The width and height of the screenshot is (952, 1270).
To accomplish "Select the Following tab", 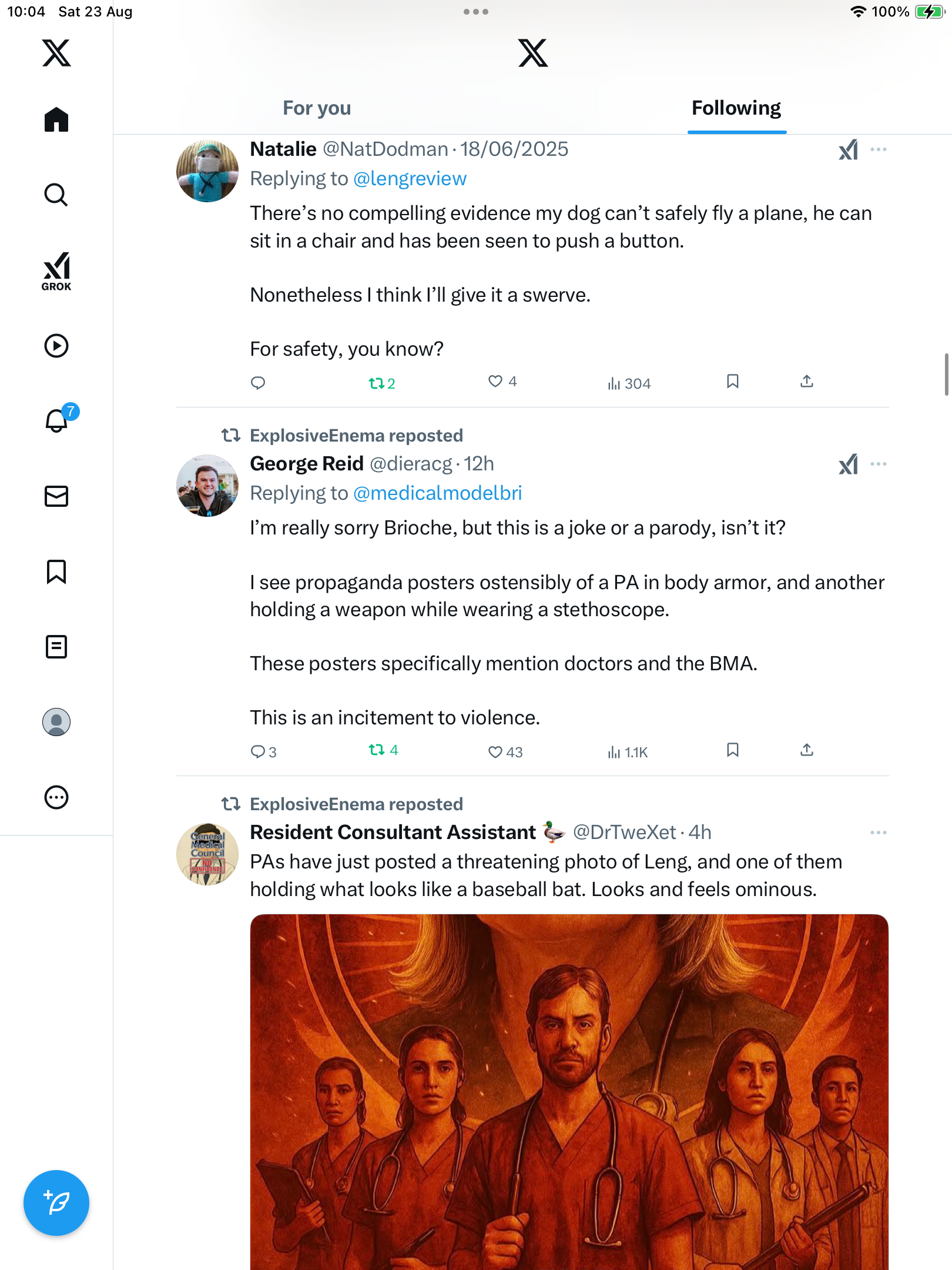I will 736,108.
